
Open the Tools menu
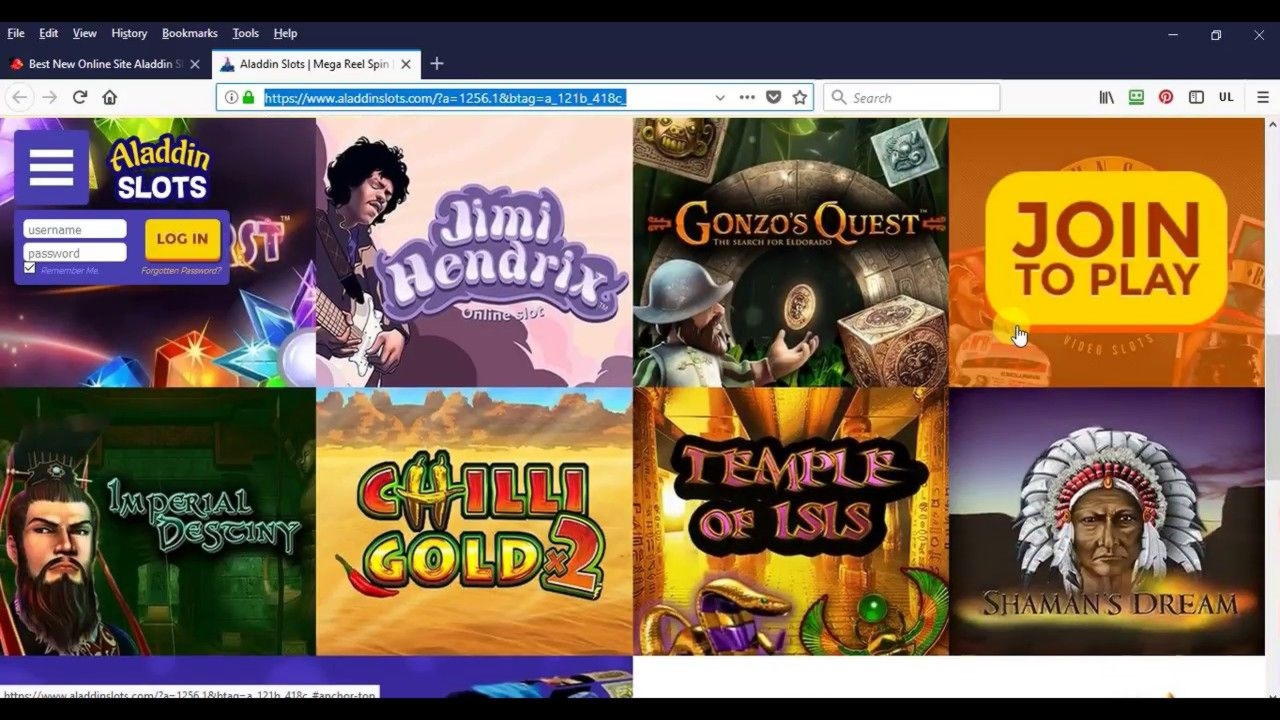point(246,33)
